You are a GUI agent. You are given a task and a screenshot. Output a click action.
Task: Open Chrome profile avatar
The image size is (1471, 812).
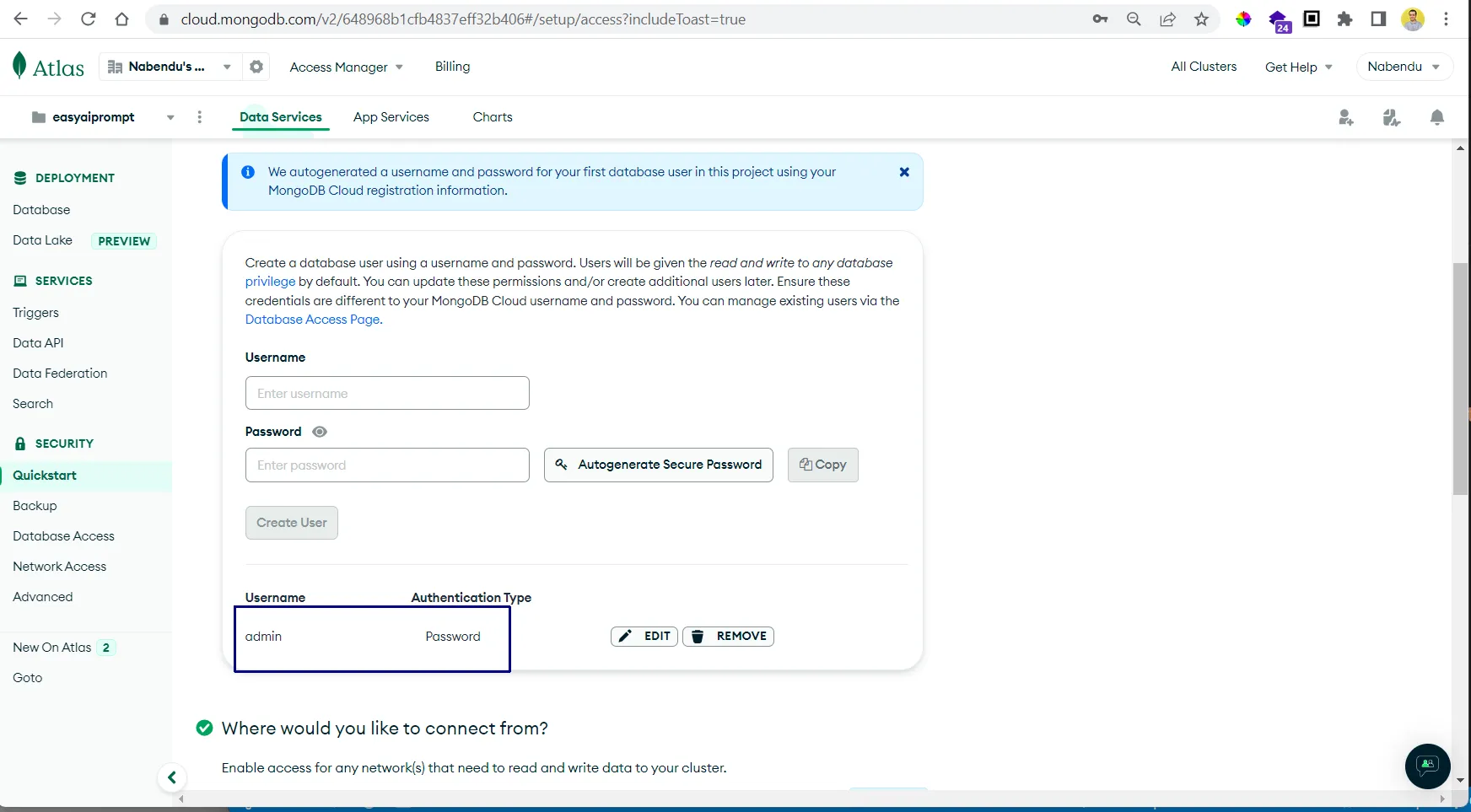[1413, 19]
